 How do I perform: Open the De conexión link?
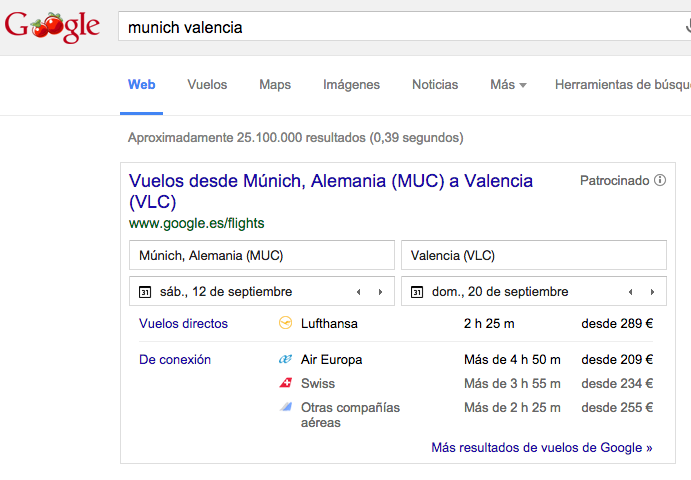click(175, 360)
